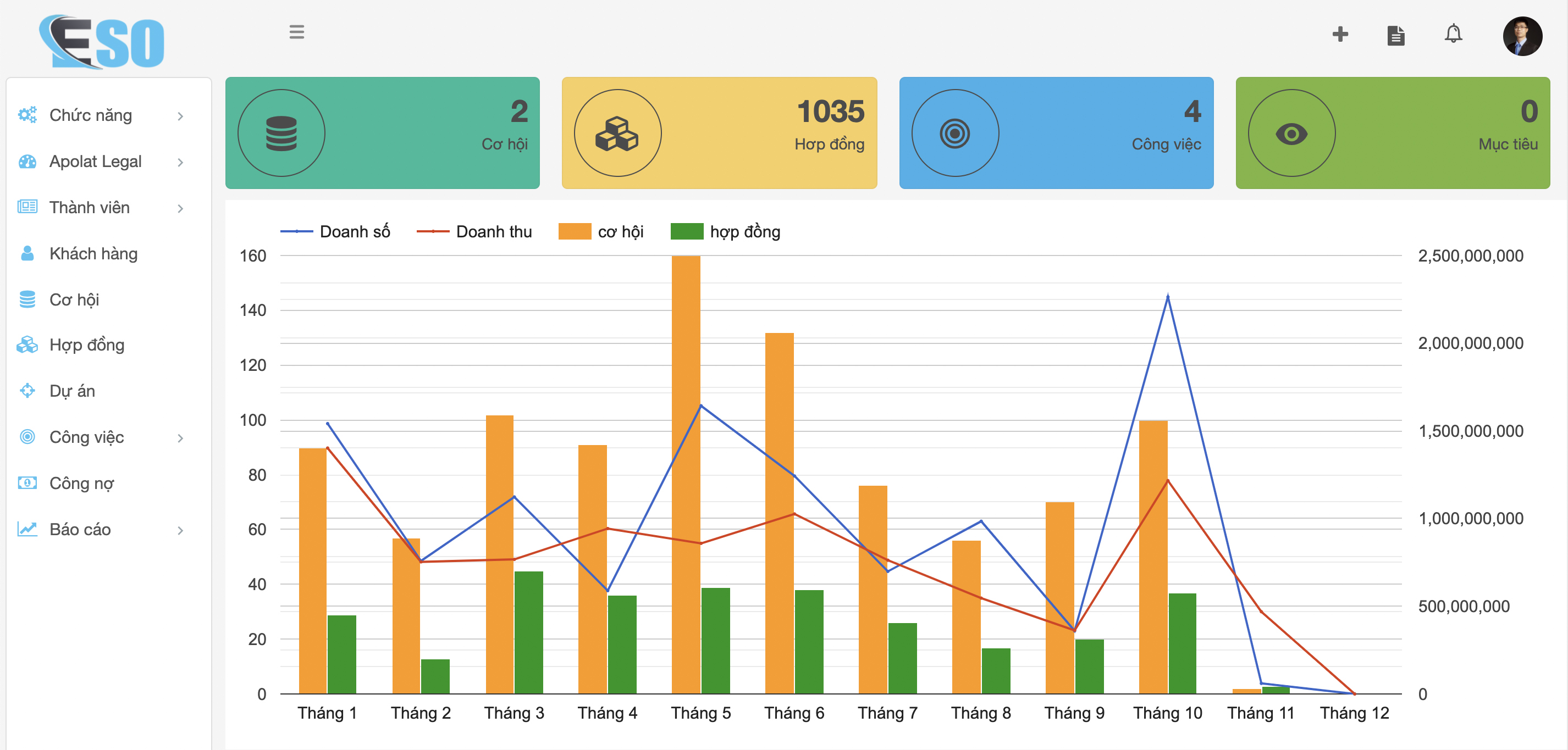
Task: Expand the Apolat Legal chevron
Action: pos(180,163)
